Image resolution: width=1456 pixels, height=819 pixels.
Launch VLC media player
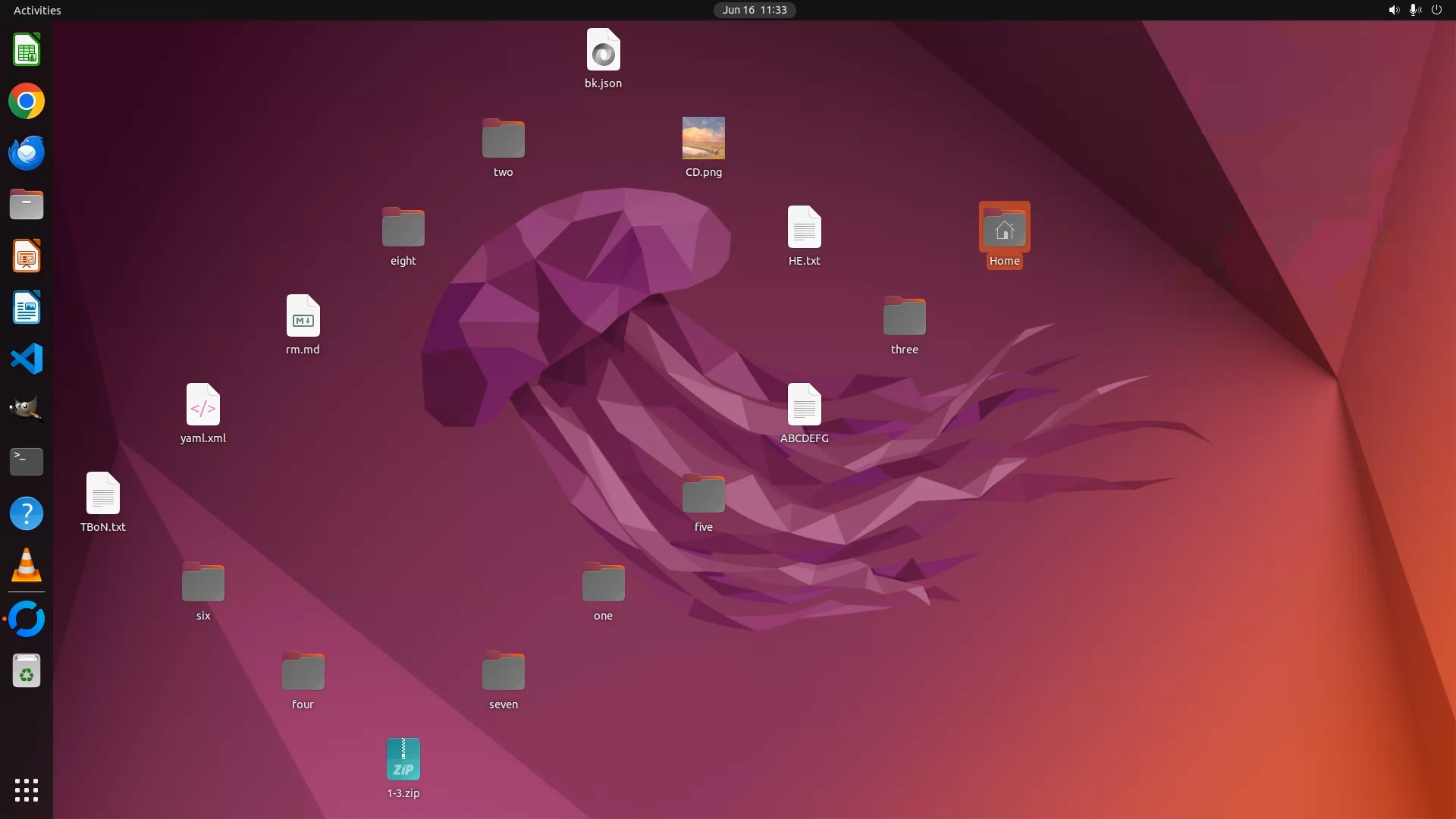[27, 565]
